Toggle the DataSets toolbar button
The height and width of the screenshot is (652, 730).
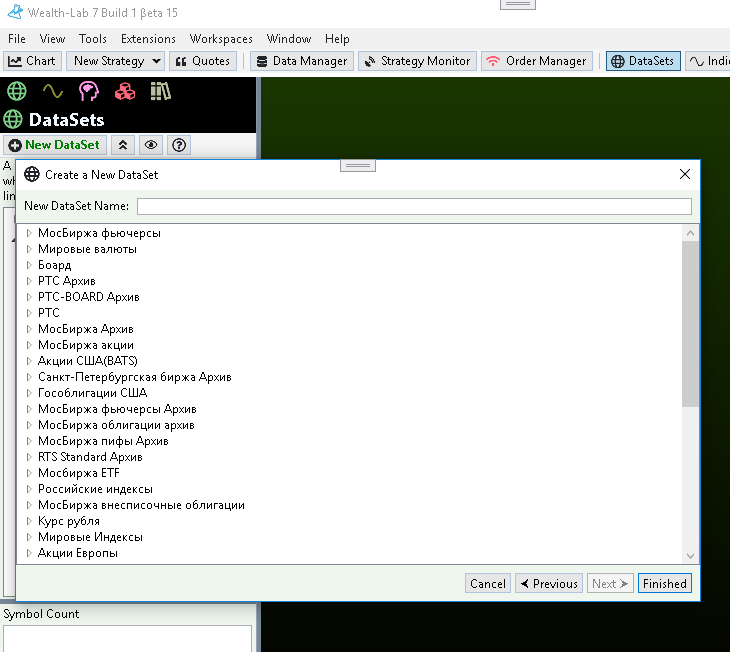coord(643,61)
